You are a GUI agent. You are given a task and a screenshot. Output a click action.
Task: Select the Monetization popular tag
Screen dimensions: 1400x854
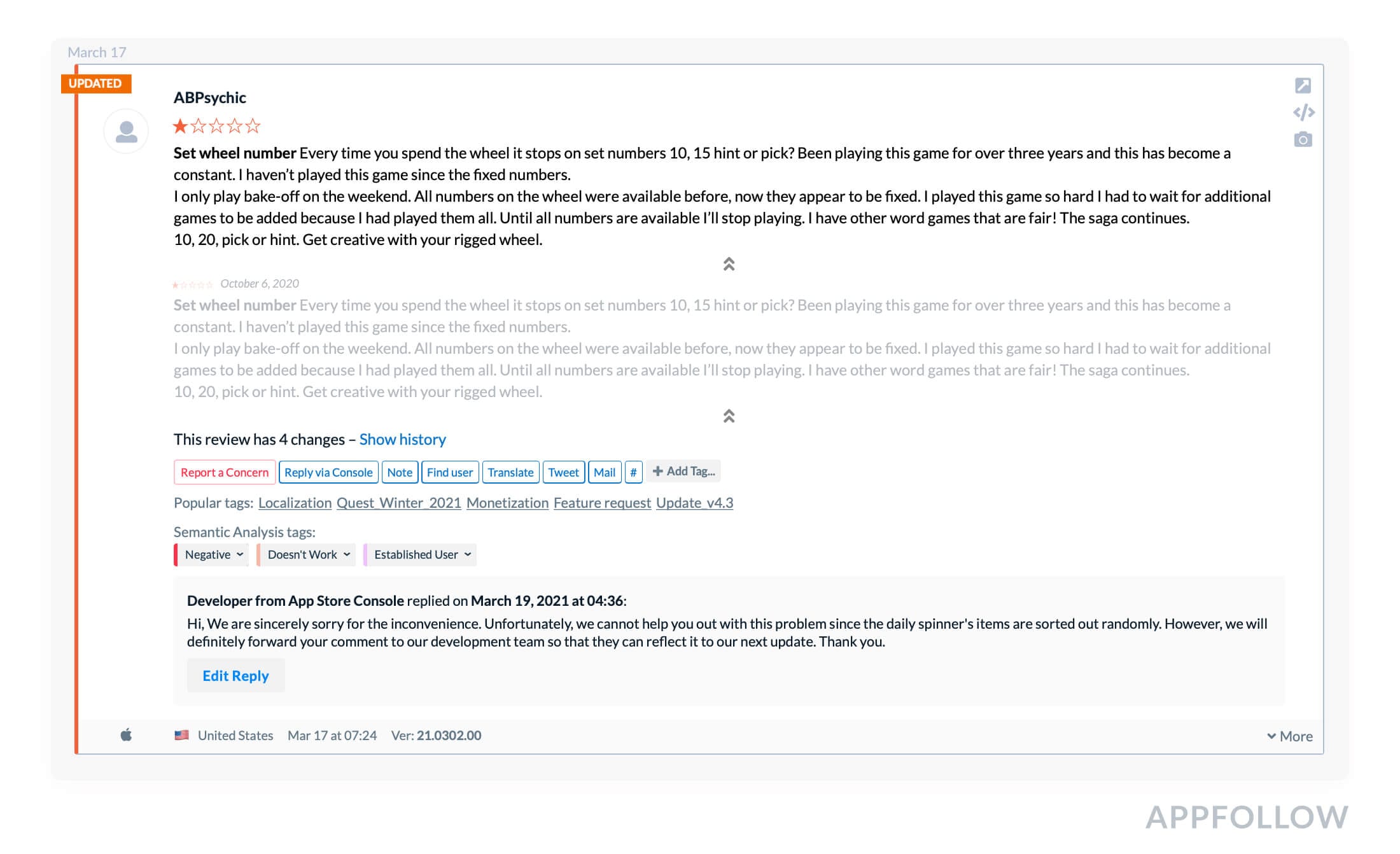[x=507, y=502]
